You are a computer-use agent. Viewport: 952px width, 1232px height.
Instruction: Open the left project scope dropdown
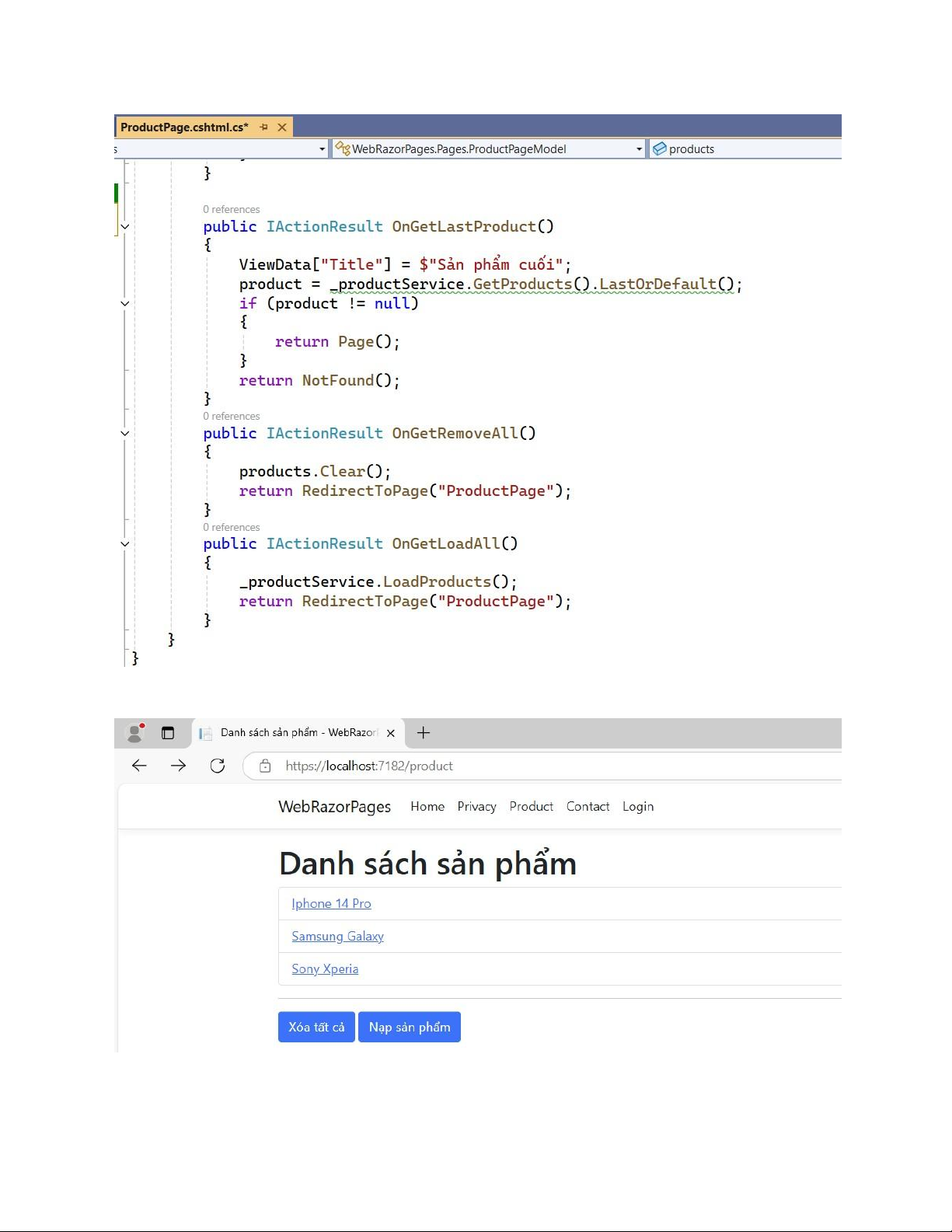click(x=322, y=149)
